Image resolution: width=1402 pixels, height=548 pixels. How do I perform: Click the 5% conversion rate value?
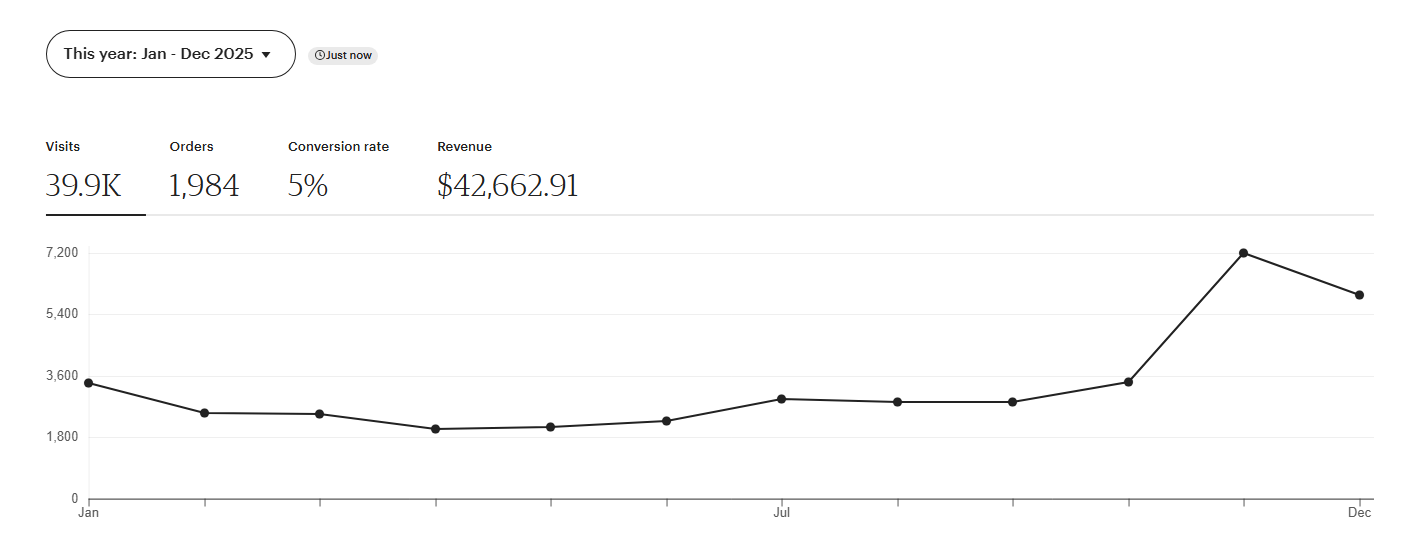[308, 186]
